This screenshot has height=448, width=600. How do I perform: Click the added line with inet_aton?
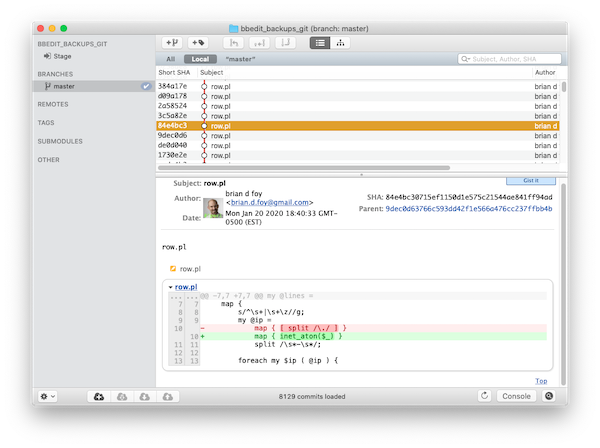[x=373, y=336]
